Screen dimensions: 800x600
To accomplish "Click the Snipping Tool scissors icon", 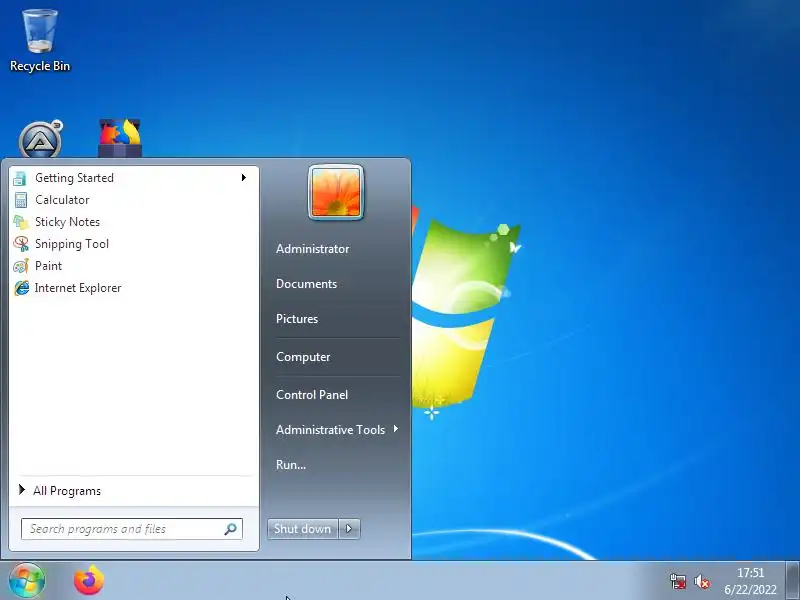I will pos(21,244).
